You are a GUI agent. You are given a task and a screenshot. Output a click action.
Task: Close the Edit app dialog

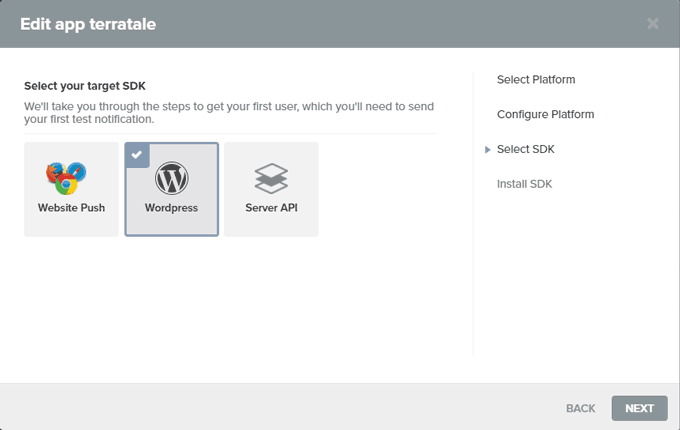pos(653,23)
